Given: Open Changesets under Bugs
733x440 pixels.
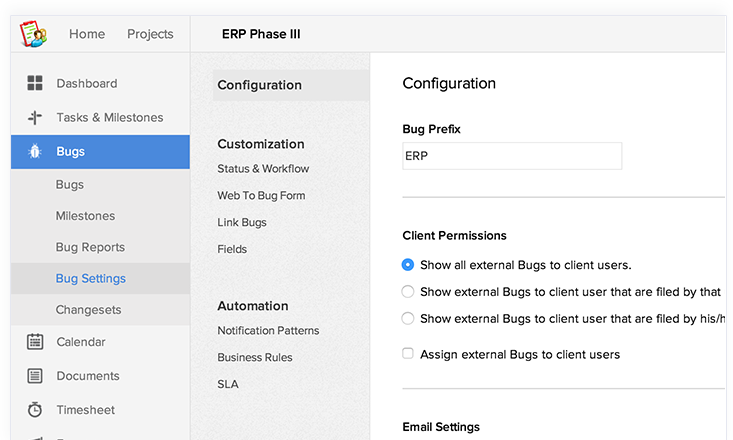Looking at the screenshot, I should 88,310.
